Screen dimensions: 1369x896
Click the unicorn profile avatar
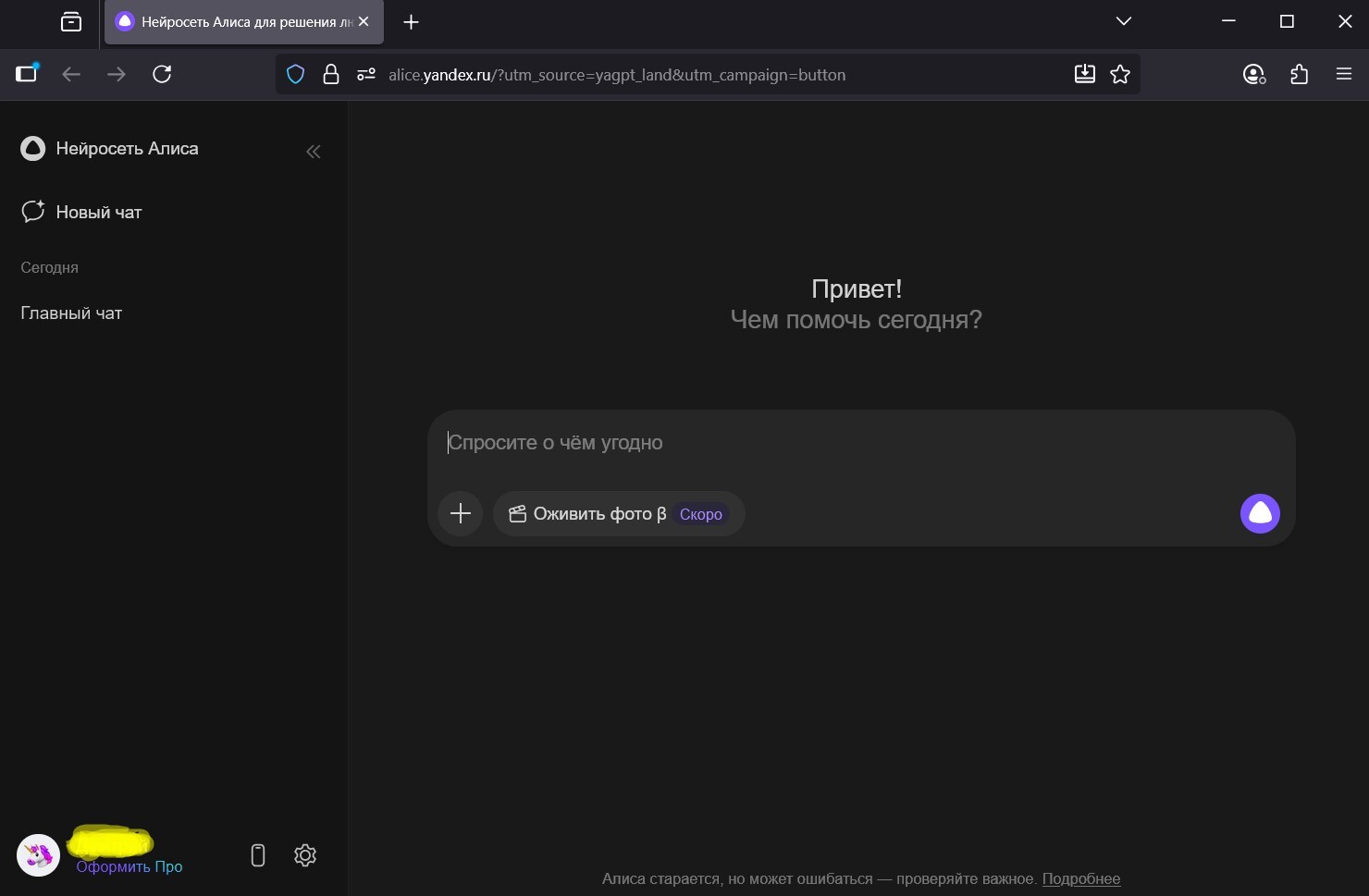pos(39,855)
